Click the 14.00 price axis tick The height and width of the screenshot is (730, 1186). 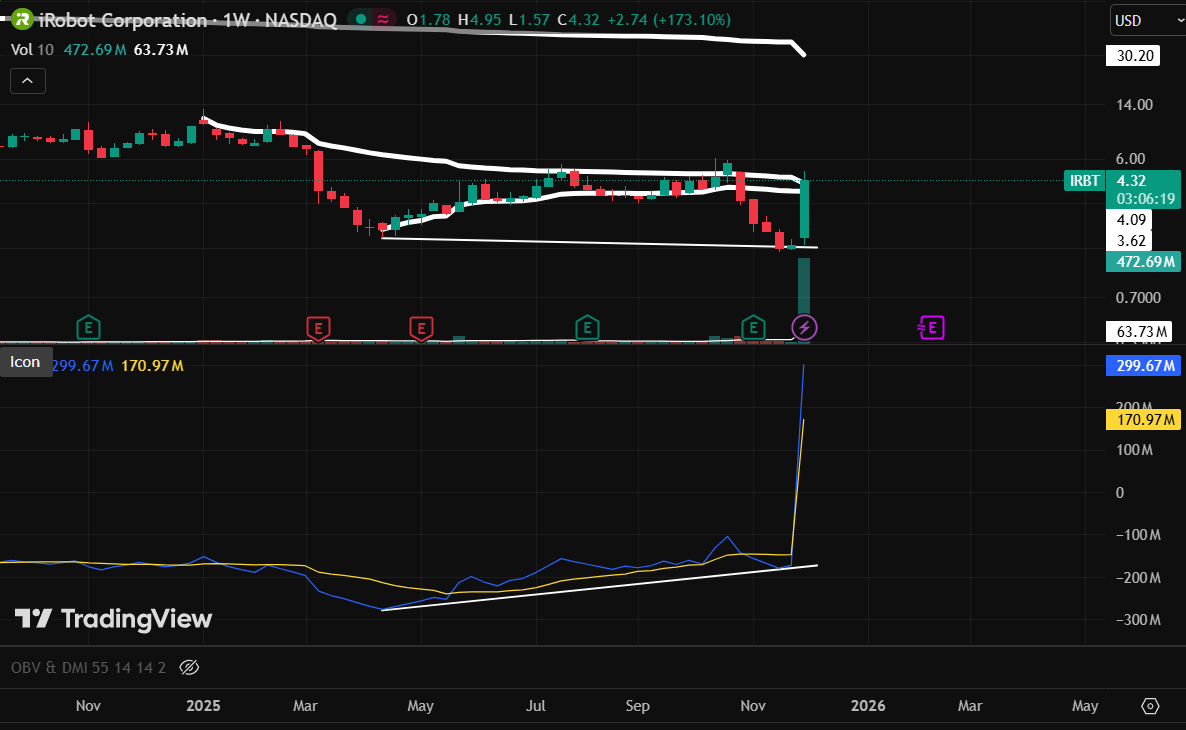click(x=1135, y=105)
